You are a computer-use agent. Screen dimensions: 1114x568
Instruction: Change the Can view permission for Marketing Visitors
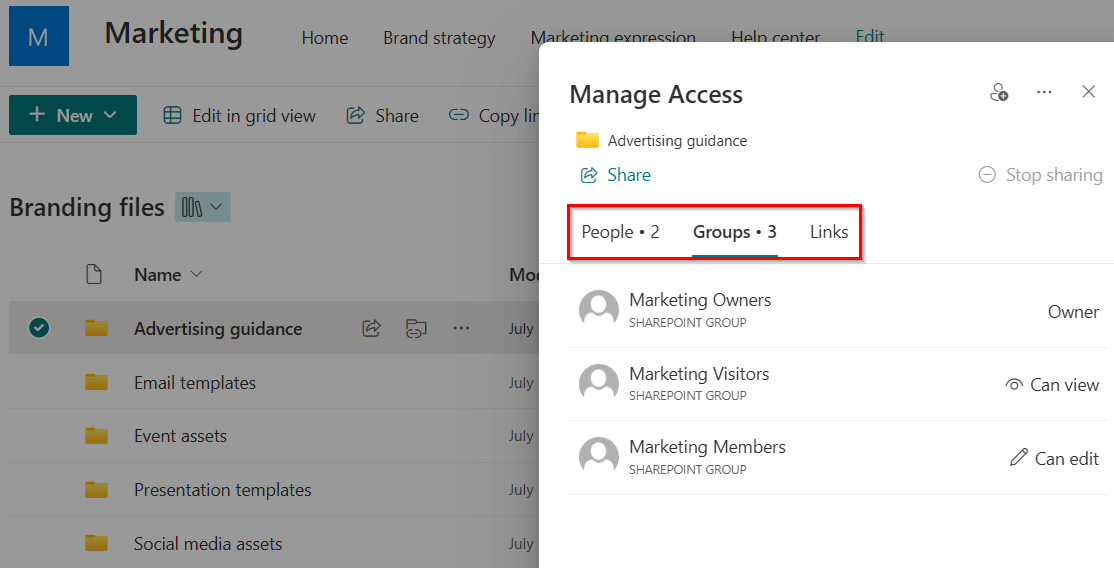tap(1052, 385)
